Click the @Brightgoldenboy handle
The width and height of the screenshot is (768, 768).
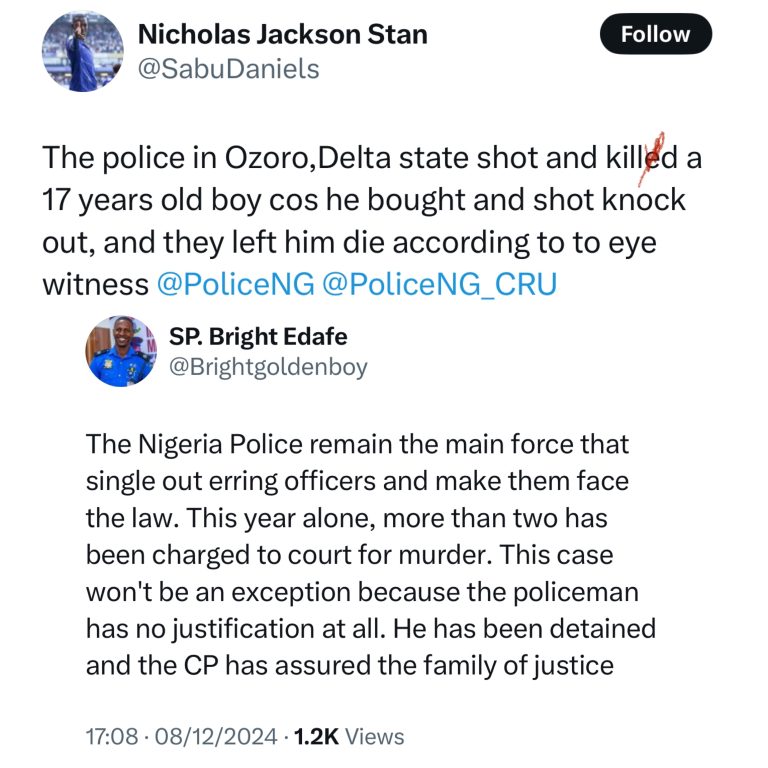(269, 367)
